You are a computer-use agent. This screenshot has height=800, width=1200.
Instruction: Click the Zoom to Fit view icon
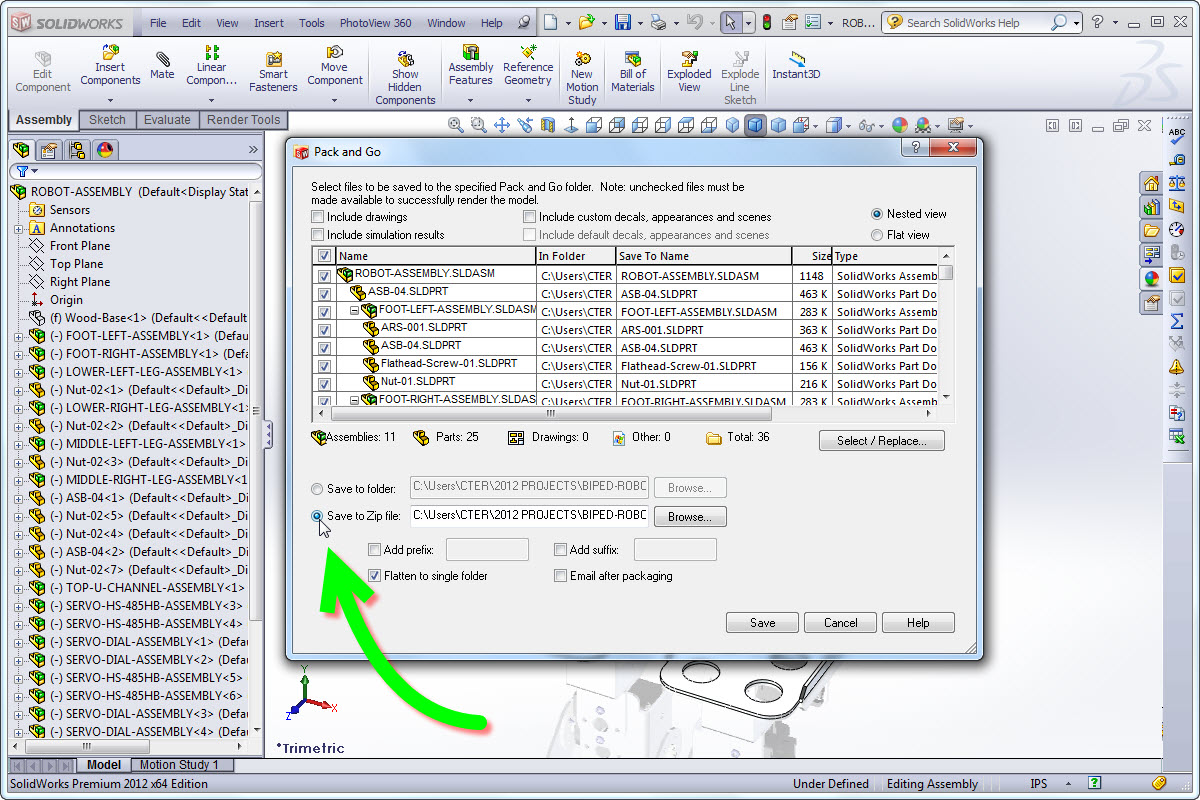pos(456,125)
